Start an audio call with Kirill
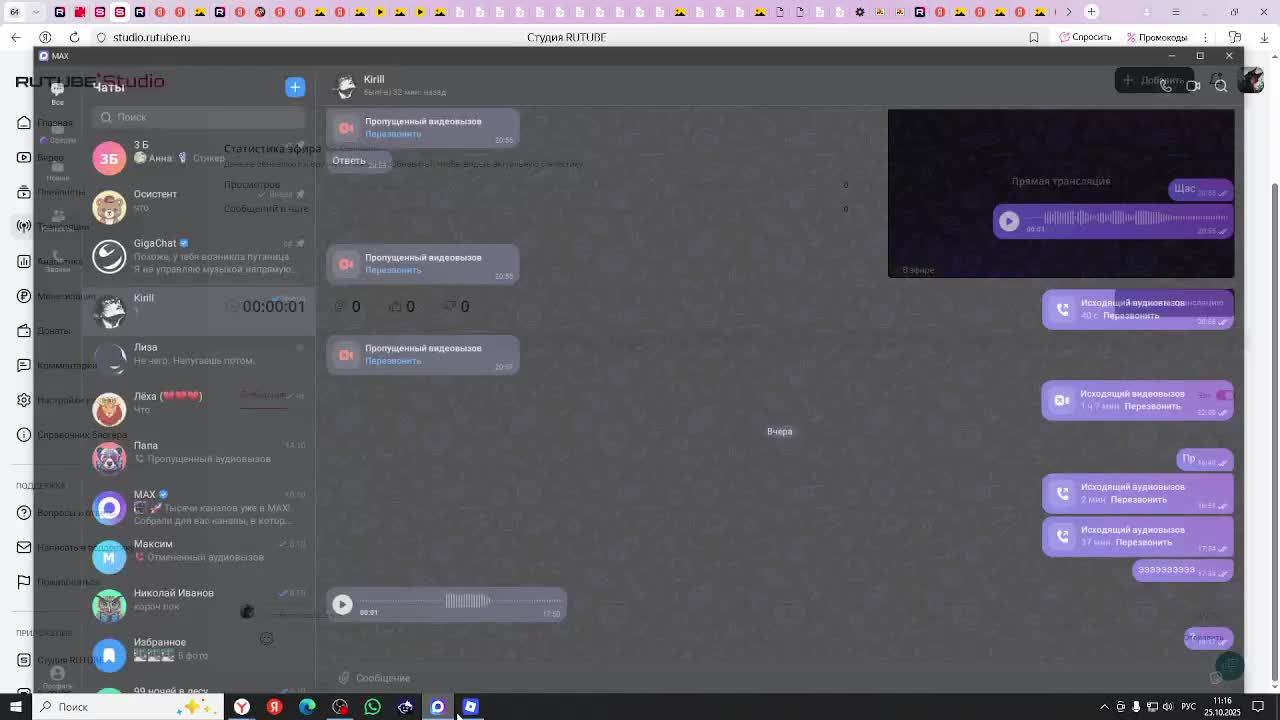 pos(1166,86)
